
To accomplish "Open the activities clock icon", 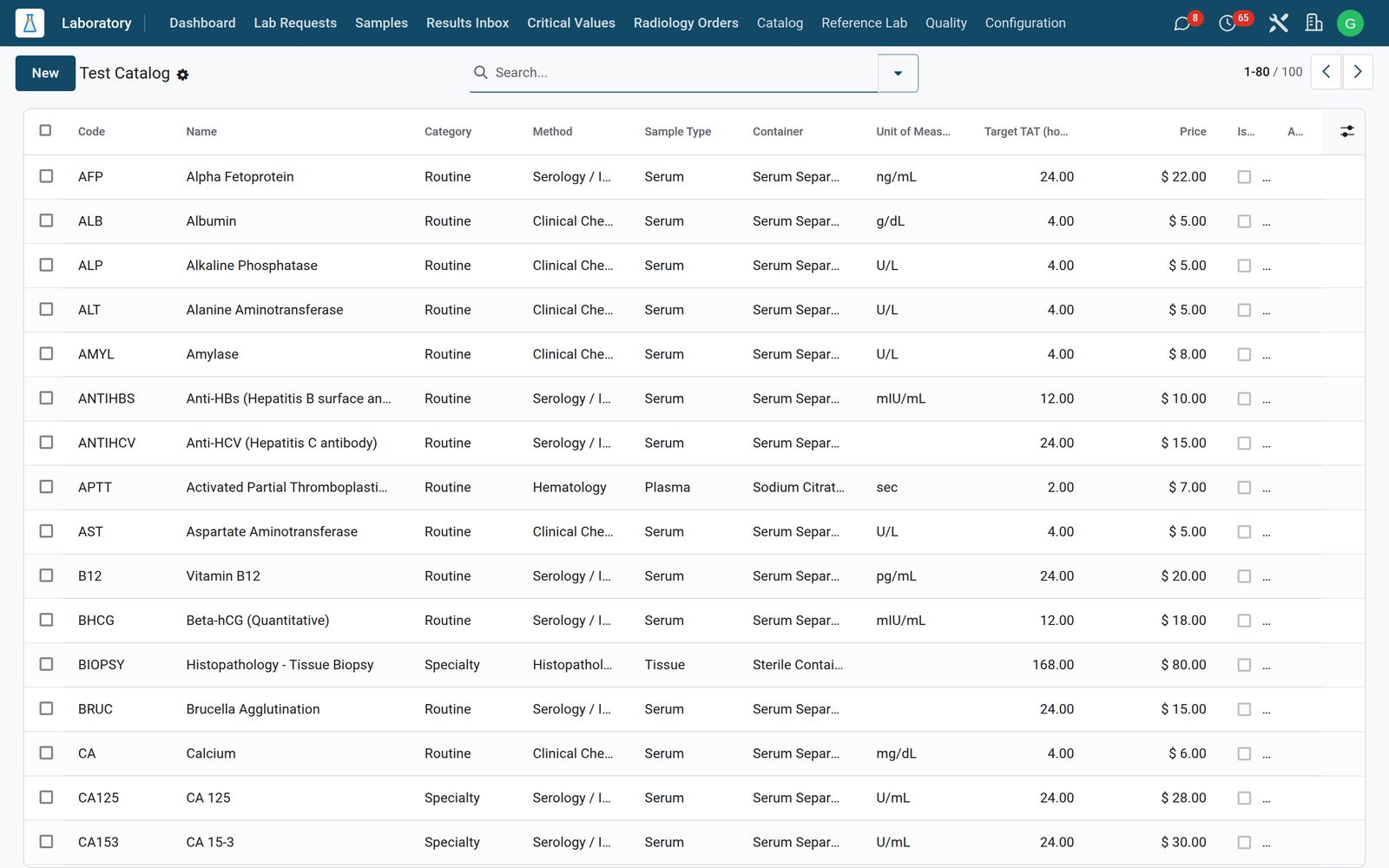I will click(x=1227, y=23).
